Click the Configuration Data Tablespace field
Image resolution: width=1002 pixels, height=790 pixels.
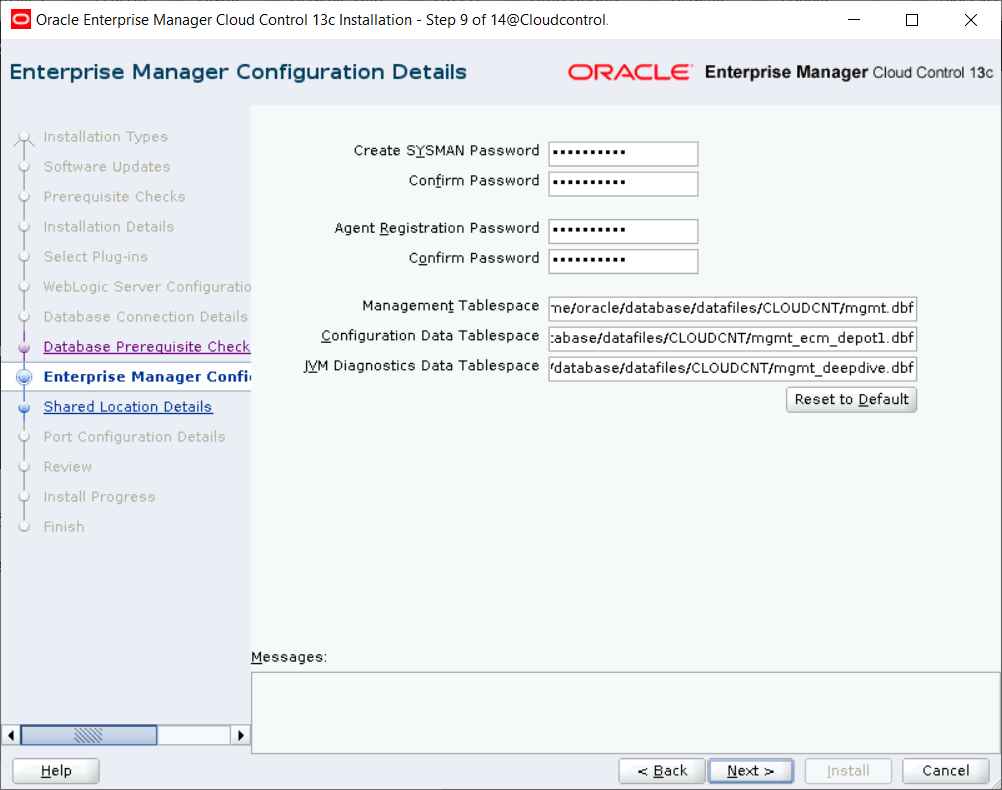[x=732, y=338]
